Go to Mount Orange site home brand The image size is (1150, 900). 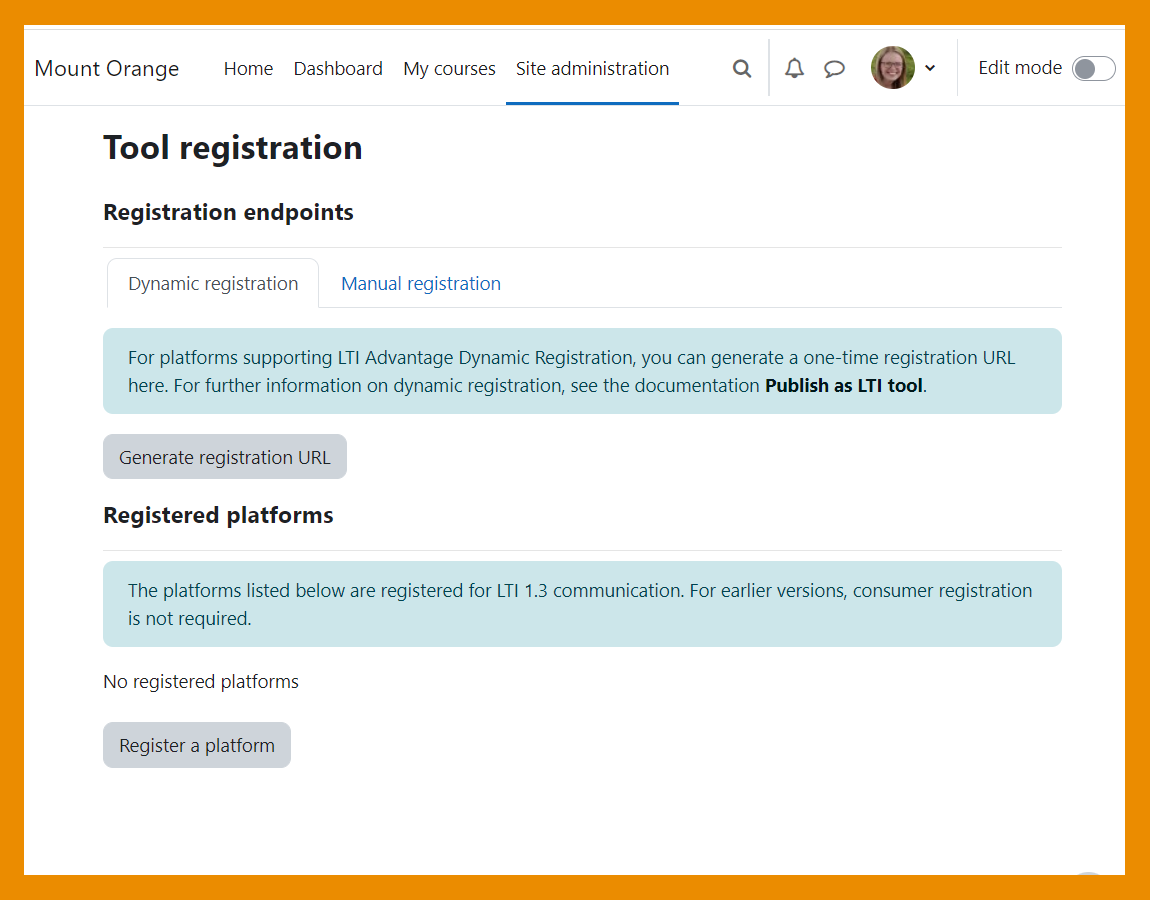click(x=107, y=68)
